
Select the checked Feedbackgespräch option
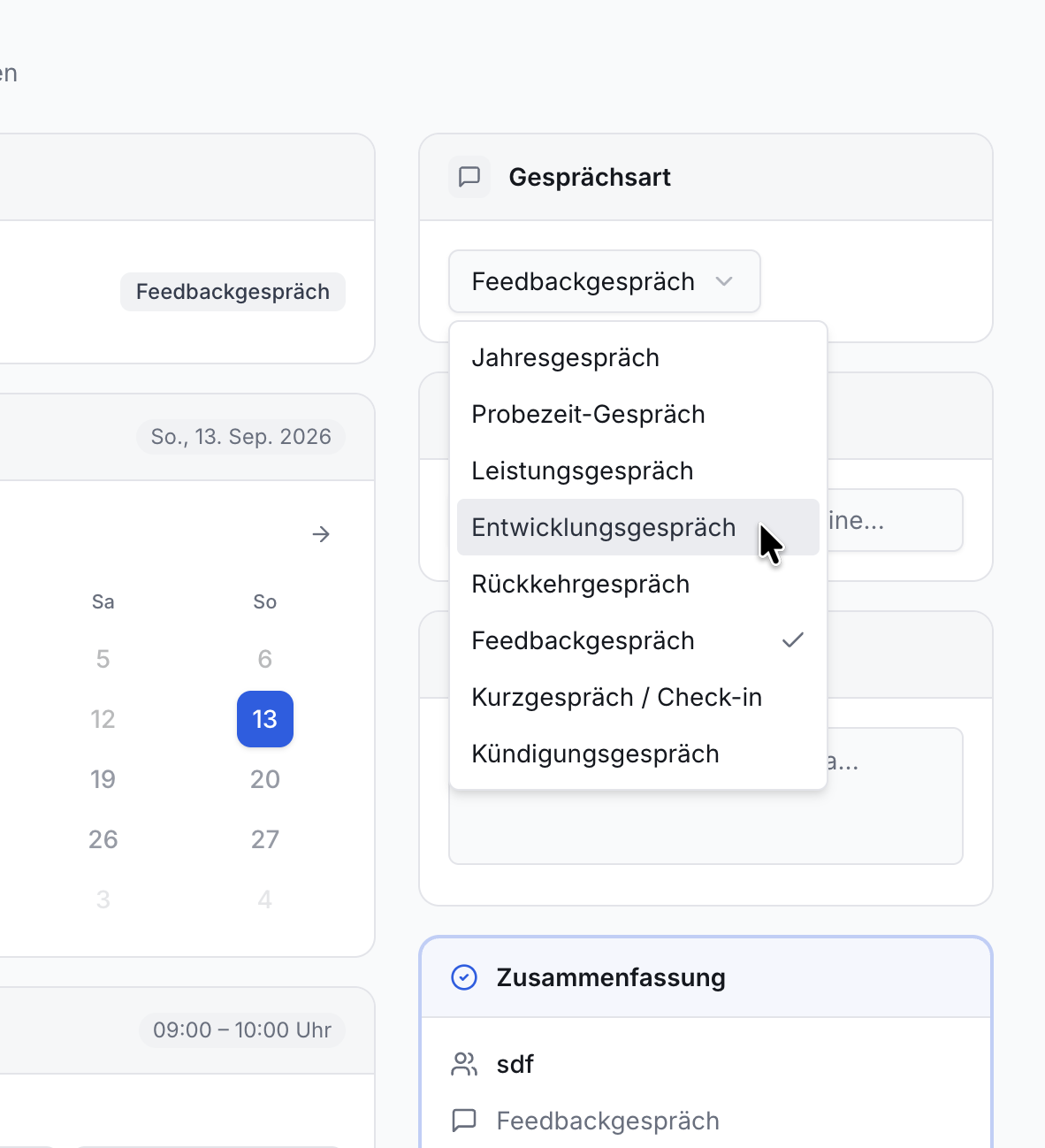[x=638, y=640]
